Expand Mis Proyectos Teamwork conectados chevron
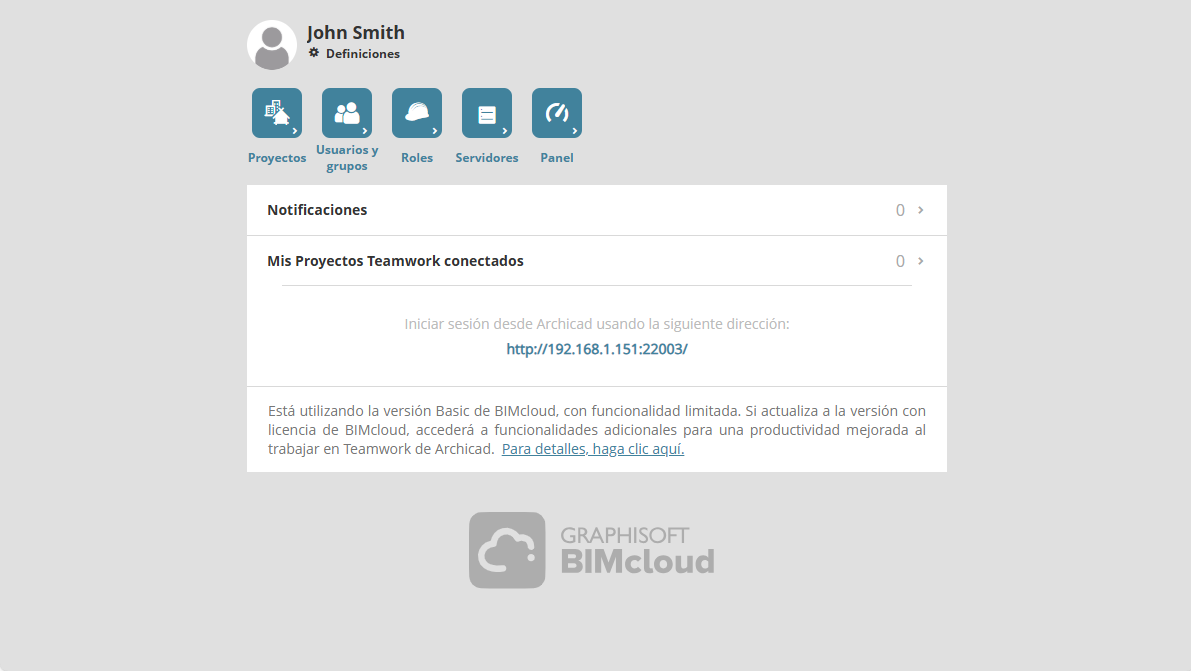 coord(921,261)
